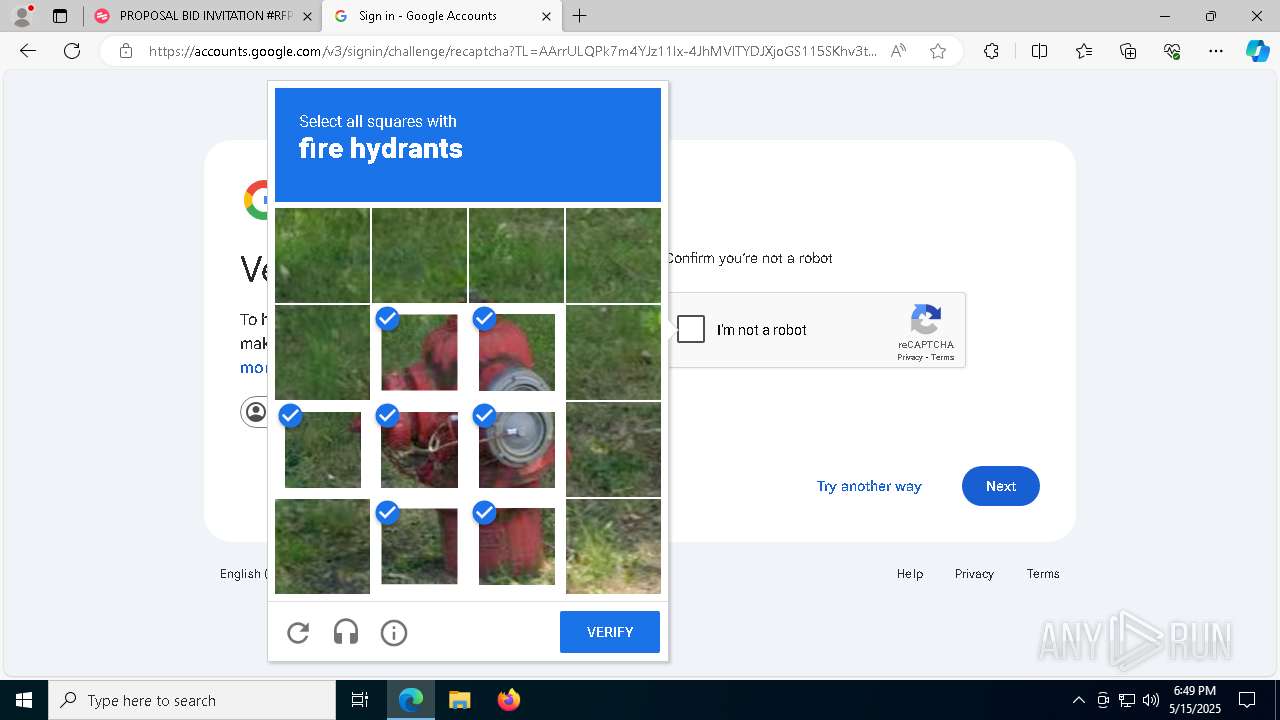Deselect the checked tile with silver hydrant nozzle top
The image size is (1280, 720).
(x=516, y=352)
